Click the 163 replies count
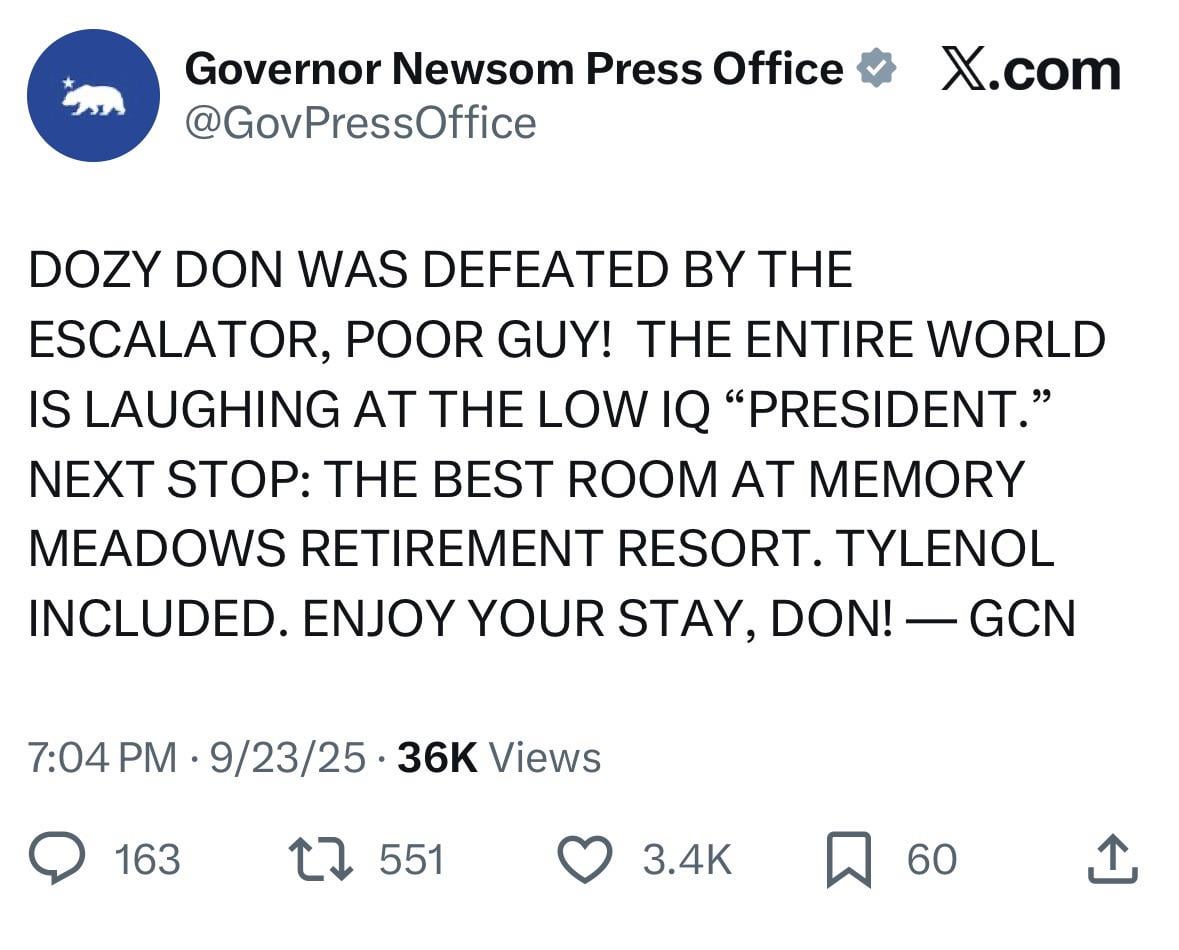 [x=148, y=860]
